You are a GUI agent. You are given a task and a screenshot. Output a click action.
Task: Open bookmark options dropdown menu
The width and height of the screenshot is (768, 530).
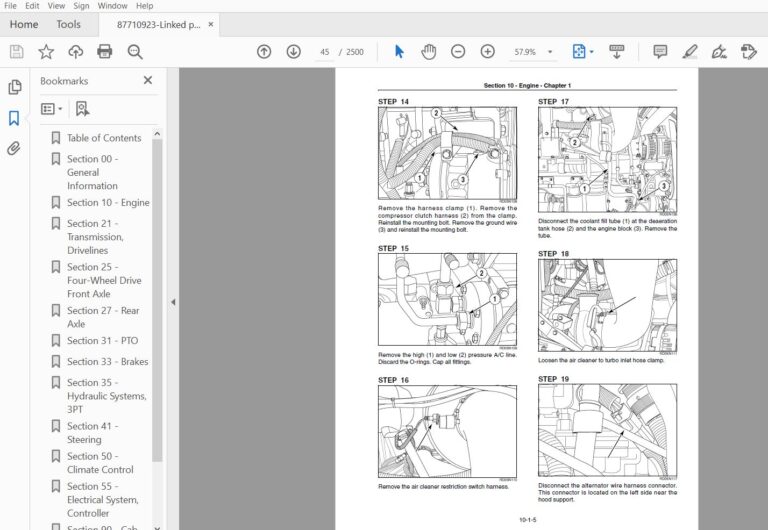point(51,109)
